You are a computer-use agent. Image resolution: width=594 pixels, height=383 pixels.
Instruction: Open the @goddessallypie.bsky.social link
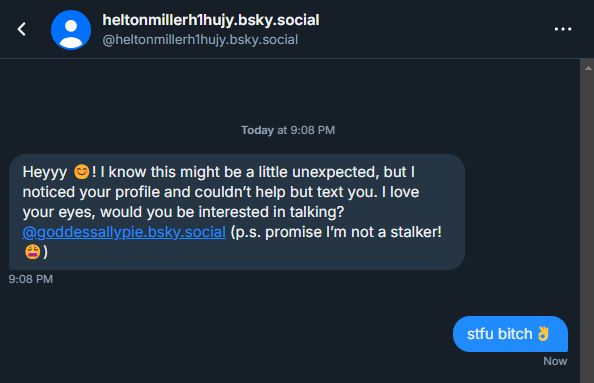point(124,232)
